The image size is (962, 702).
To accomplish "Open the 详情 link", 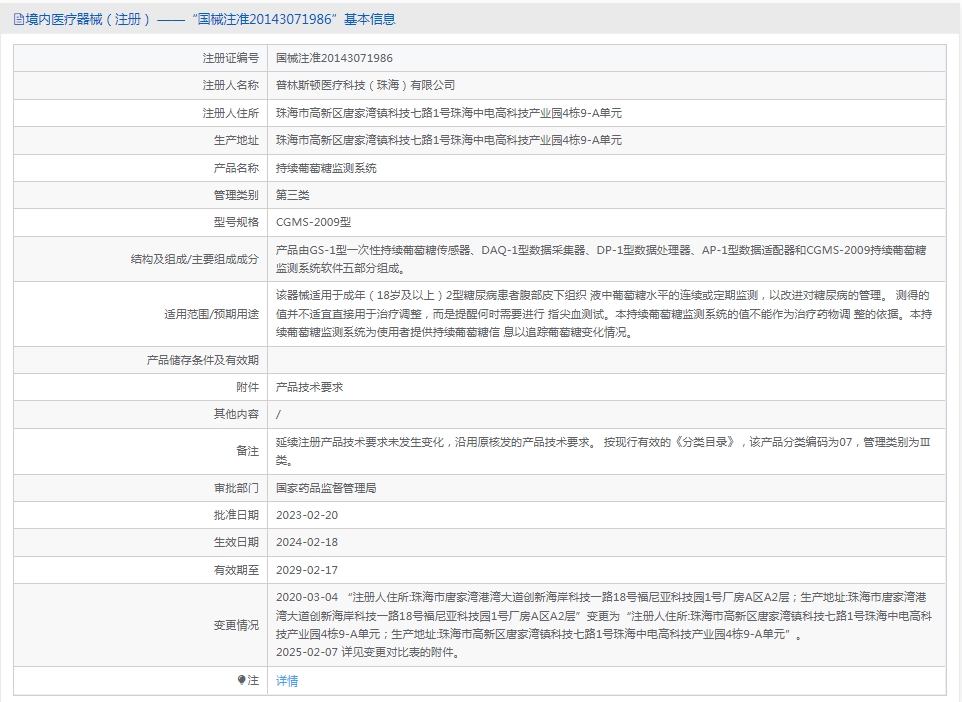I will tap(287, 681).
